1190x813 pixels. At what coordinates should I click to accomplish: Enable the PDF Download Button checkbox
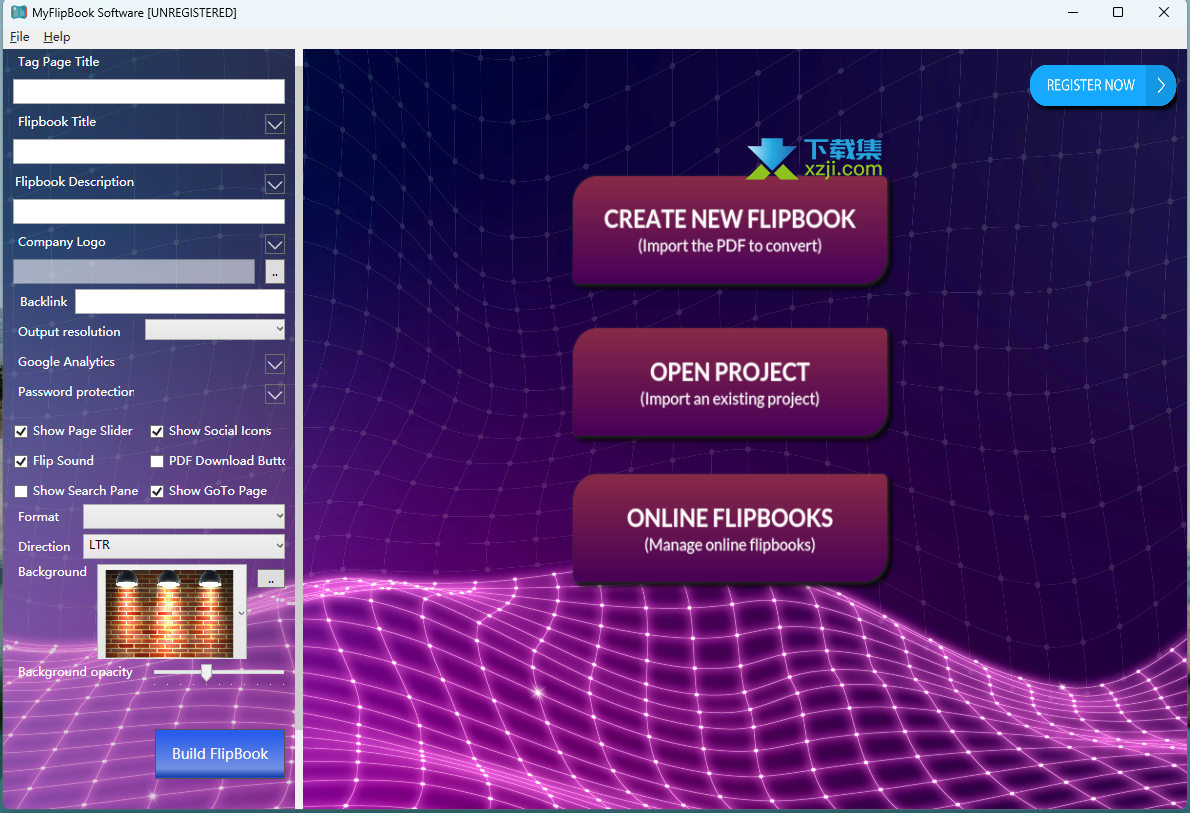[x=157, y=461]
